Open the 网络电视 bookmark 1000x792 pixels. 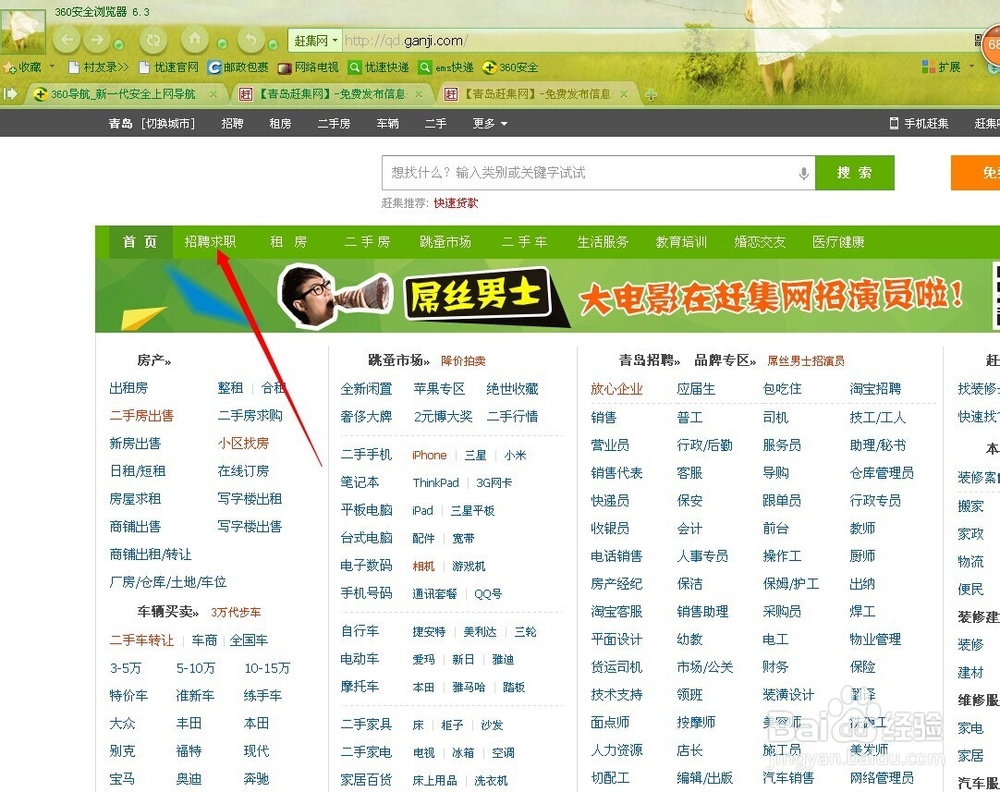pyautogui.click(x=308, y=67)
